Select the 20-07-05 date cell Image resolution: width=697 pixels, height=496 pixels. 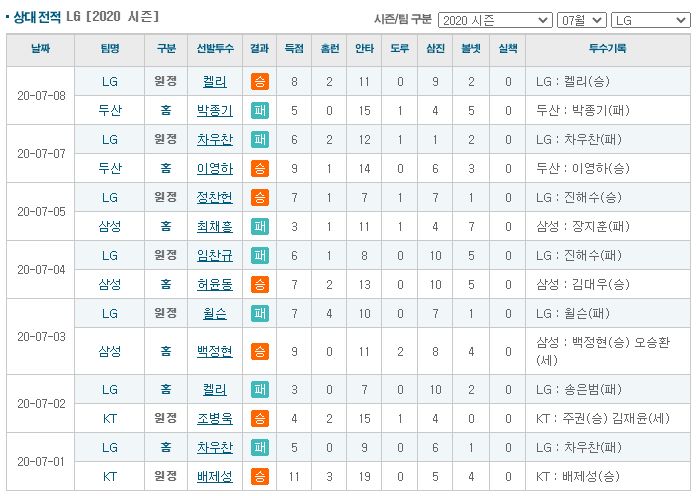[x=41, y=212]
